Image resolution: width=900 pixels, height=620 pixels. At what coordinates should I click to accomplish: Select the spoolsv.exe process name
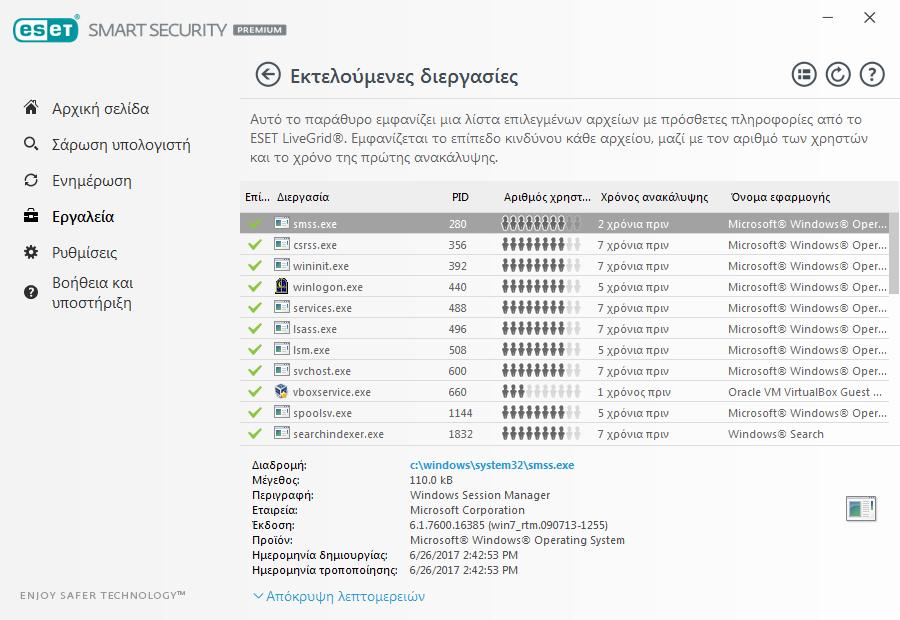(322, 413)
